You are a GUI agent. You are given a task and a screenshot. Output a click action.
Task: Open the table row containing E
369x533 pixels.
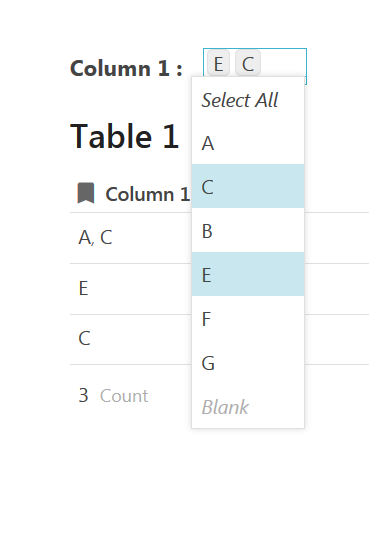[131, 289]
